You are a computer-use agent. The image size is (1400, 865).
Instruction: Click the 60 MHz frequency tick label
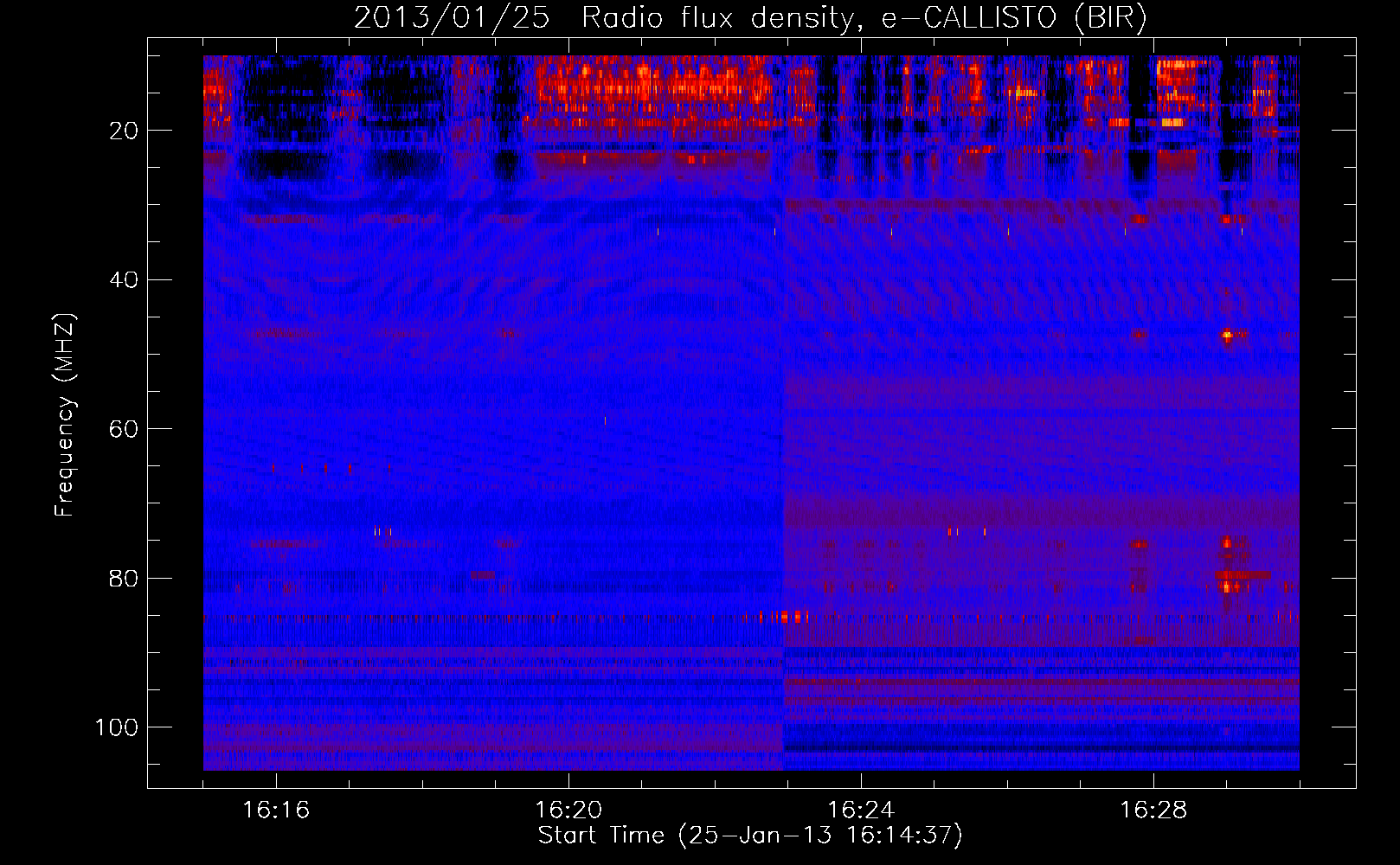[x=124, y=429]
